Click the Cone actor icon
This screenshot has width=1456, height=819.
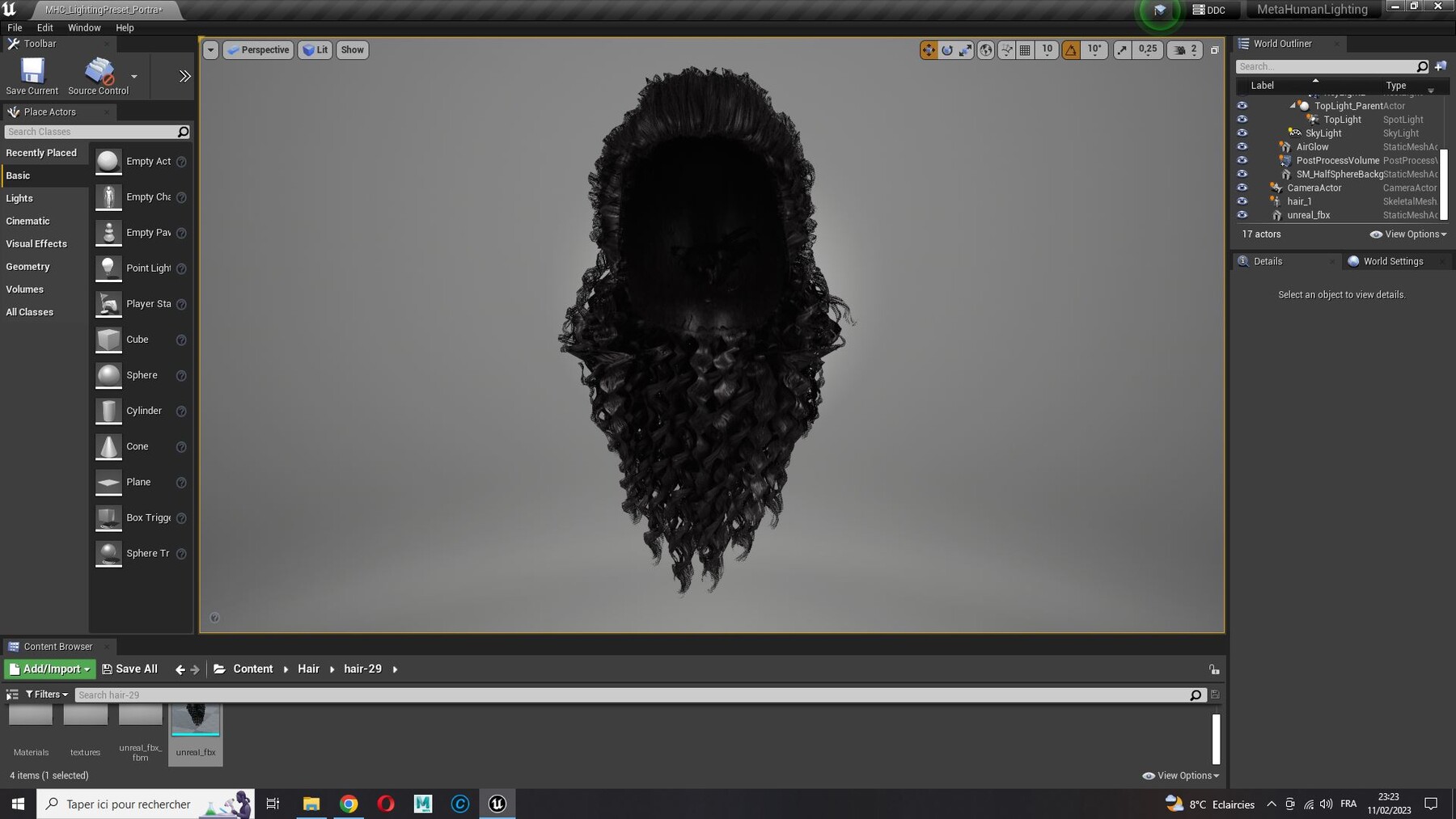click(108, 446)
